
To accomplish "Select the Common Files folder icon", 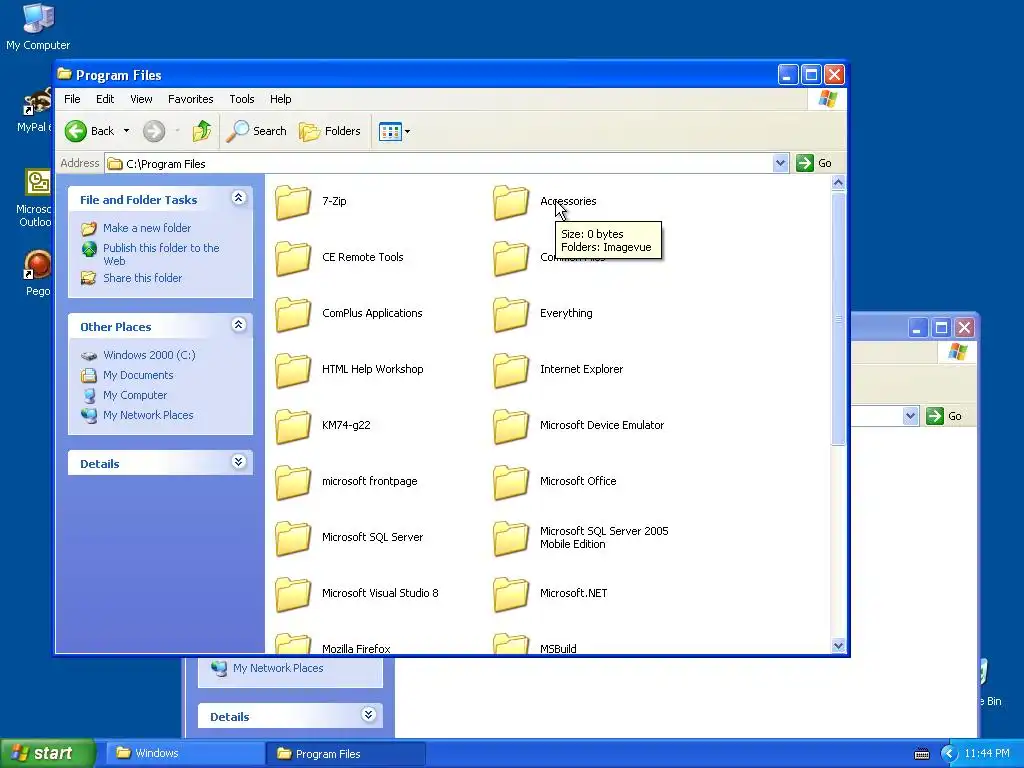I will click(511, 258).
